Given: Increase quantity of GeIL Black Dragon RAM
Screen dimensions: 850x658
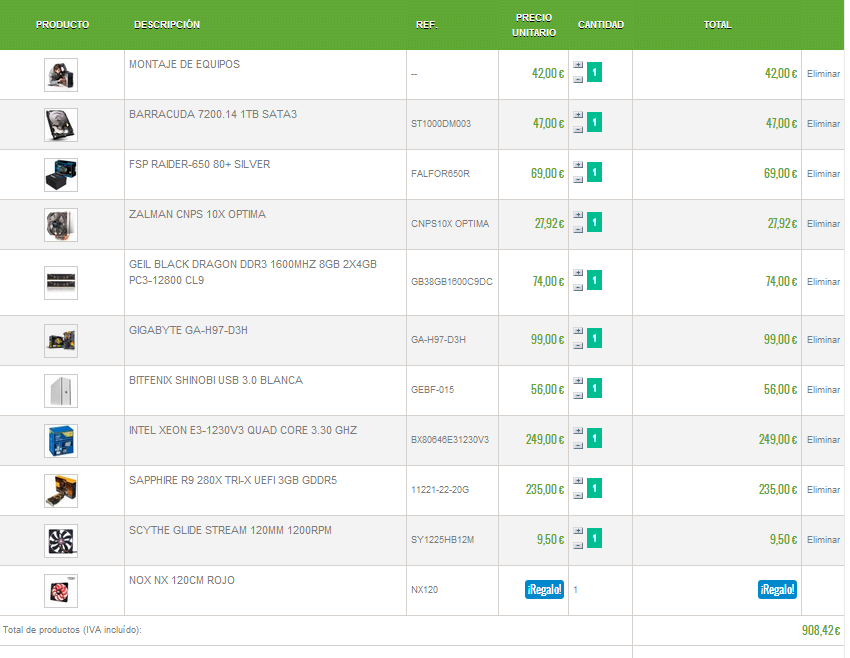Looking at the screenshot, I should pos(578,273).
